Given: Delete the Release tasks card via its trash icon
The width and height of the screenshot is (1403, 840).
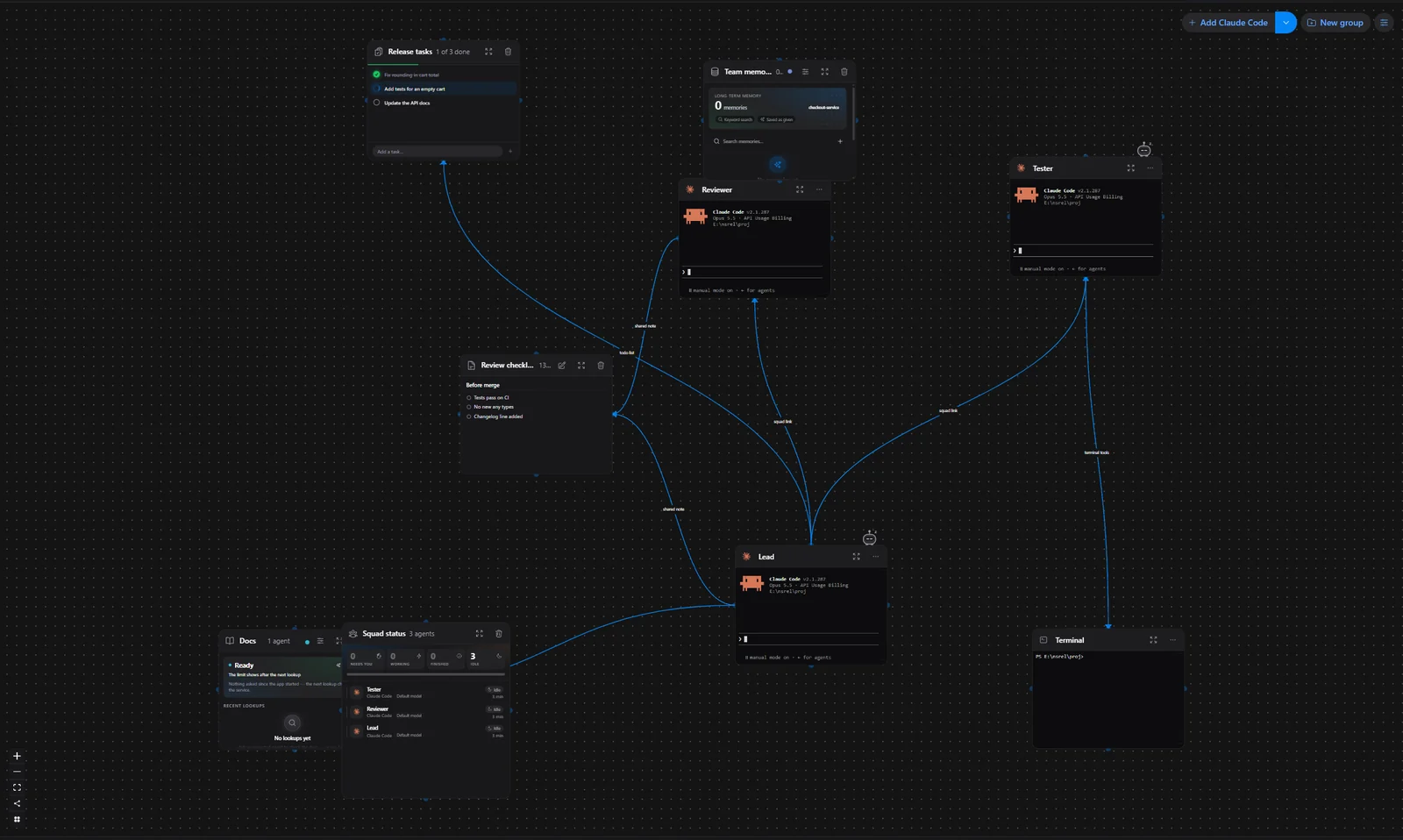Looking at the screenshot, I should pos(508,52).
